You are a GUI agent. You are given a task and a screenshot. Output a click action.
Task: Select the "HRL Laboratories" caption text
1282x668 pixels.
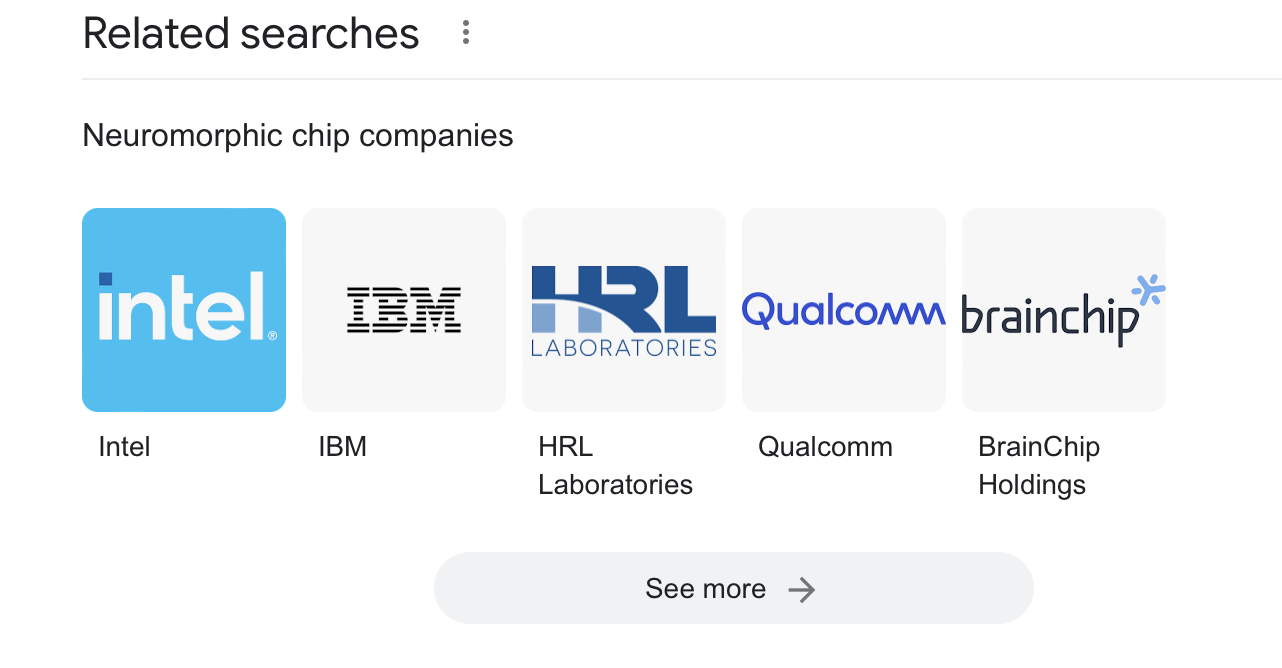(x=615, y=466)
